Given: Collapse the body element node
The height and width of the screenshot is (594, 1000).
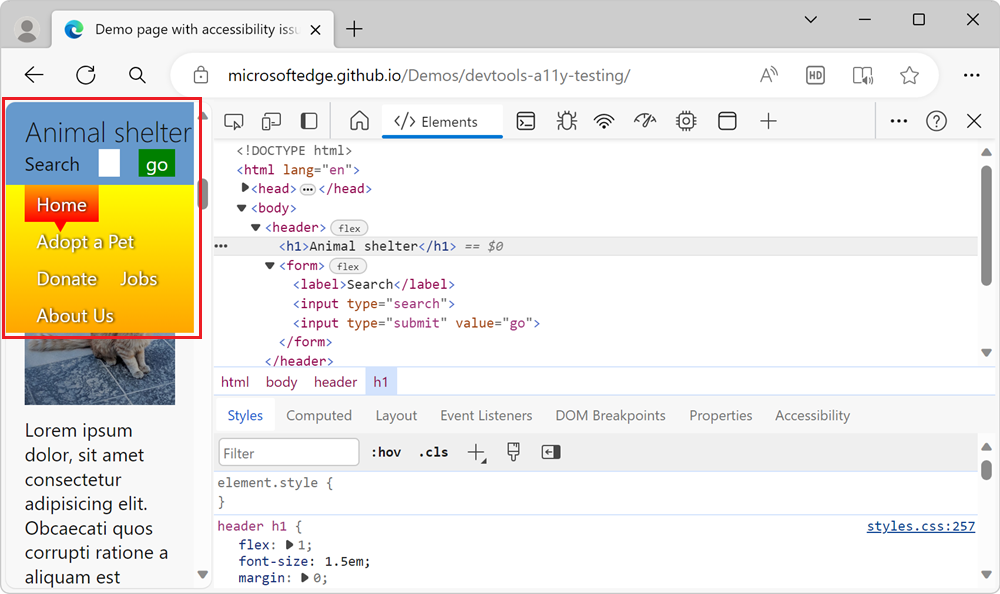Looking at the screenshot, I should click(x=241, y=207).
